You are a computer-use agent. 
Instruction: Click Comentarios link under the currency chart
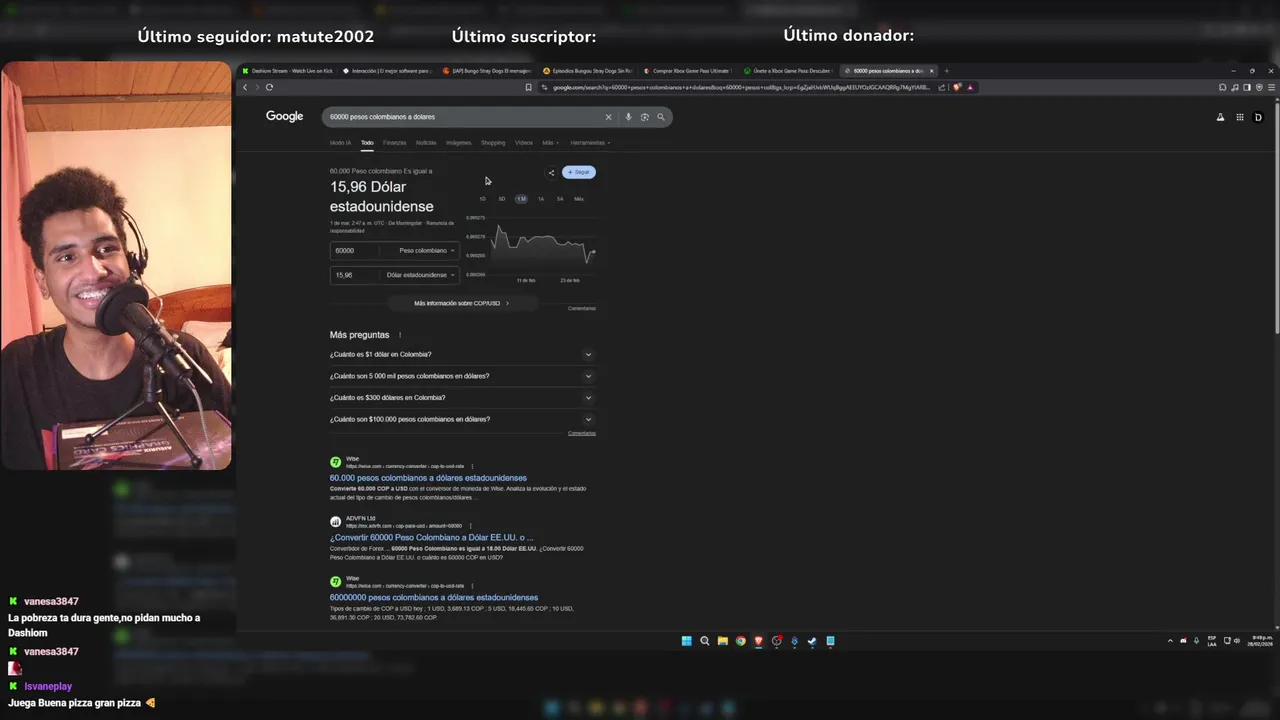point(582,308)
